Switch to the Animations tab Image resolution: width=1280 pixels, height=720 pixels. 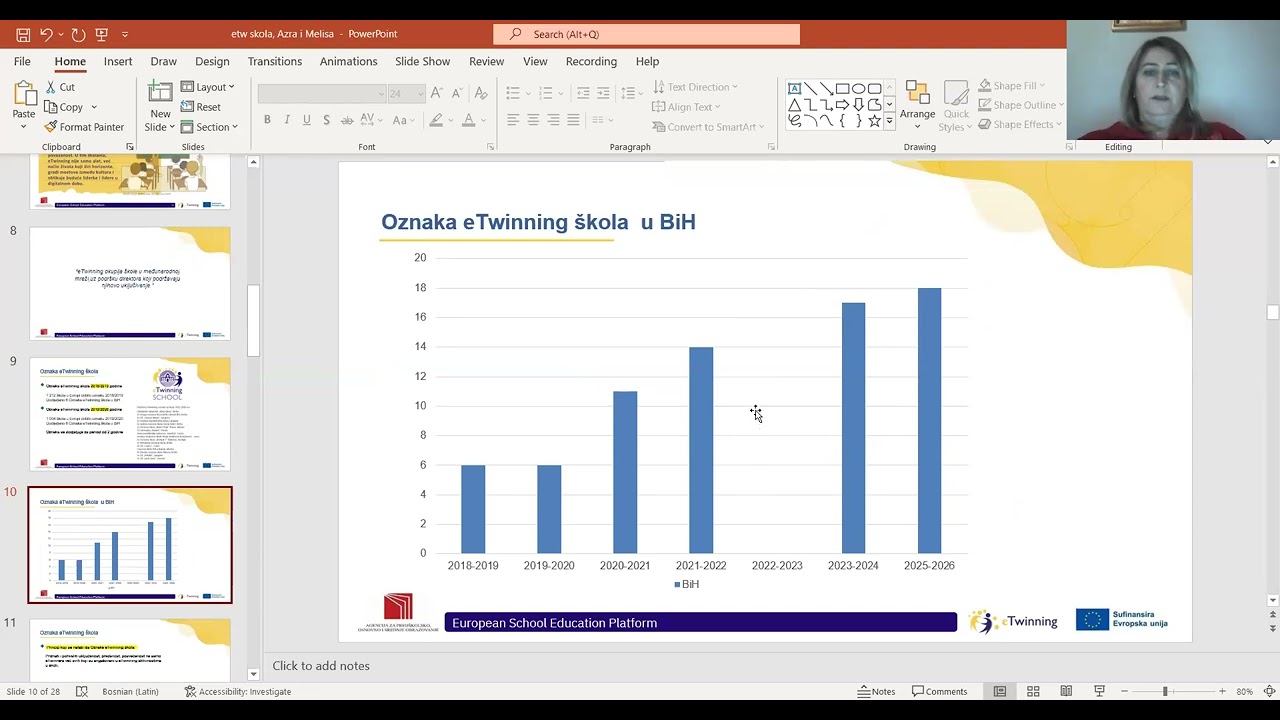349,61
